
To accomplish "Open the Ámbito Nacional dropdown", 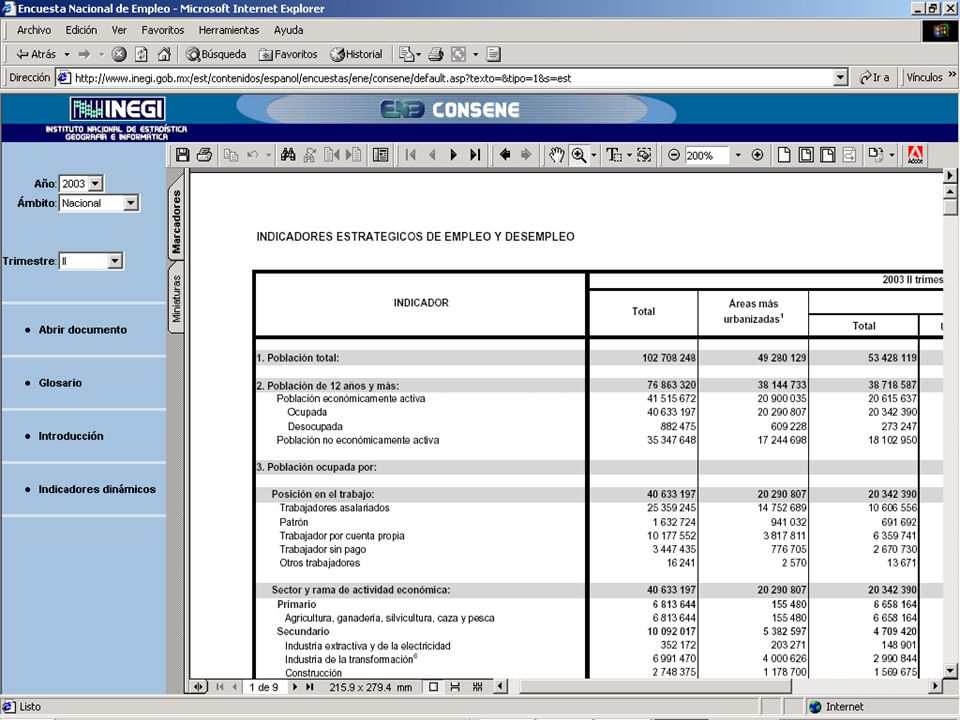I will pos(130,203).
